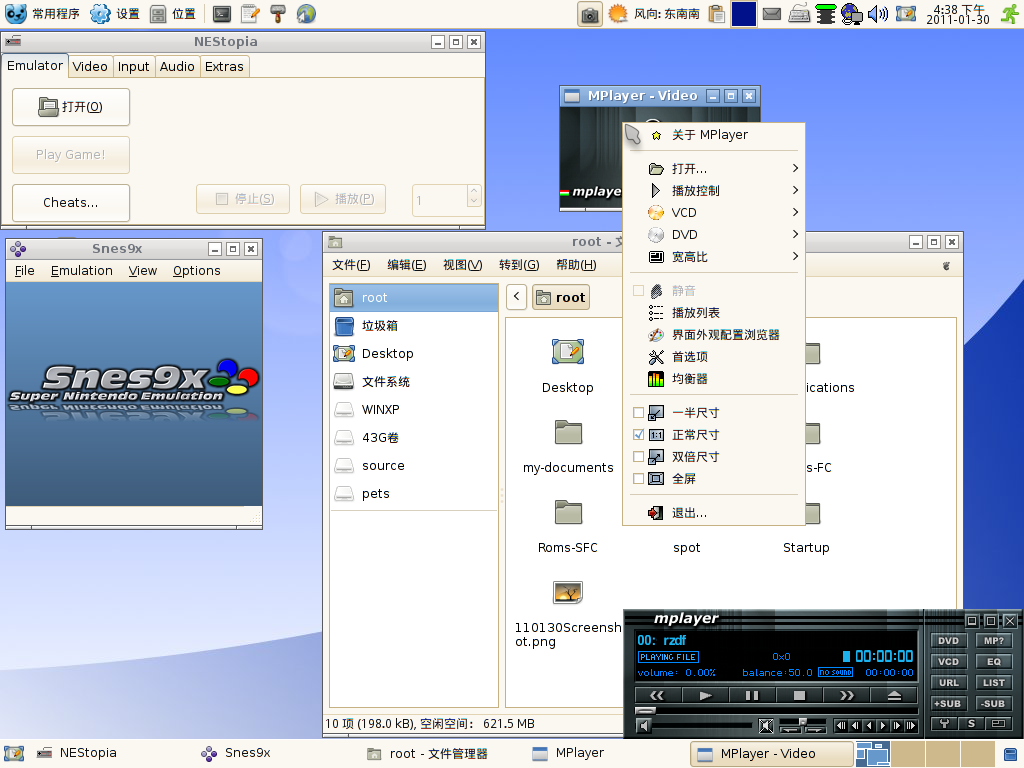Select the Roms-SFC folder icon in the file manager
This screenshot has height=768, width=1024.
click(568, 513)
